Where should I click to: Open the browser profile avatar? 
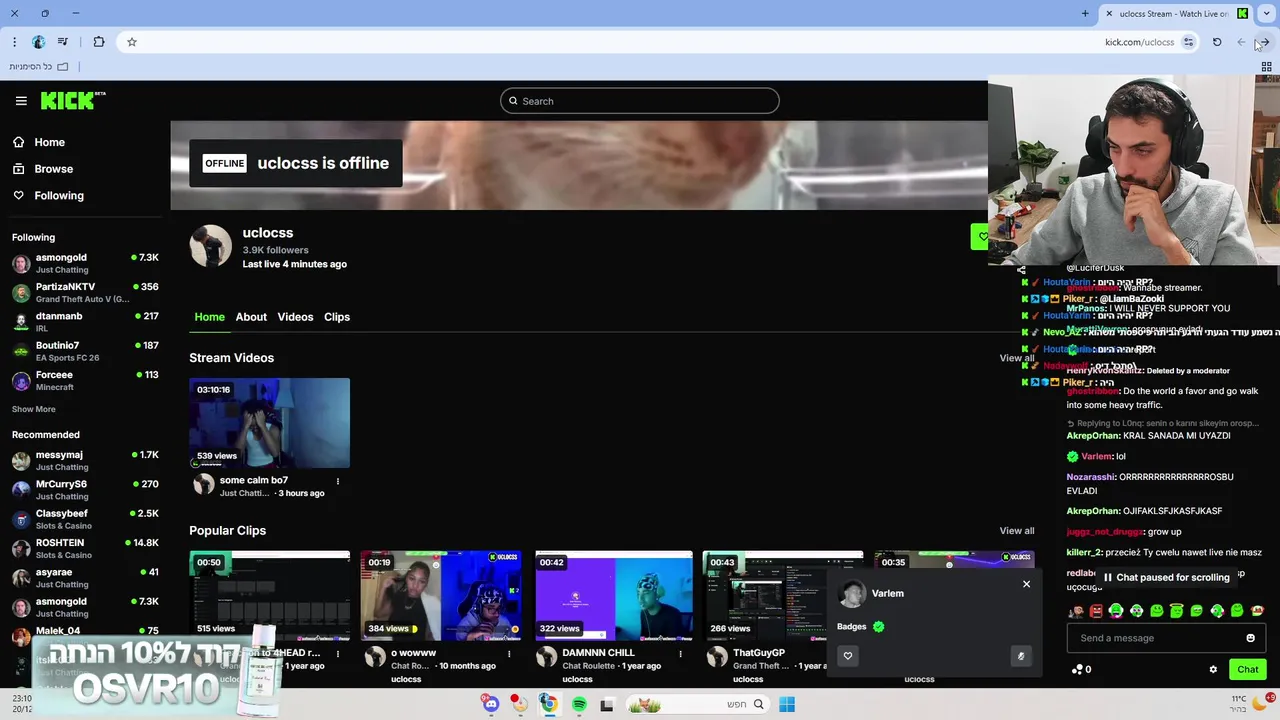tap(38, 42)
